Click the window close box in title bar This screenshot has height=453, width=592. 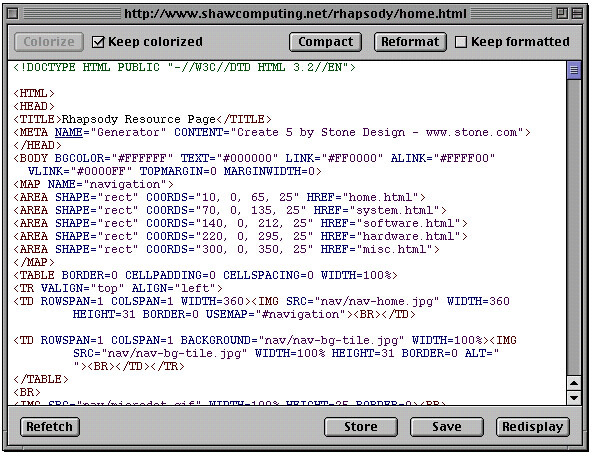tap(13, 14)
